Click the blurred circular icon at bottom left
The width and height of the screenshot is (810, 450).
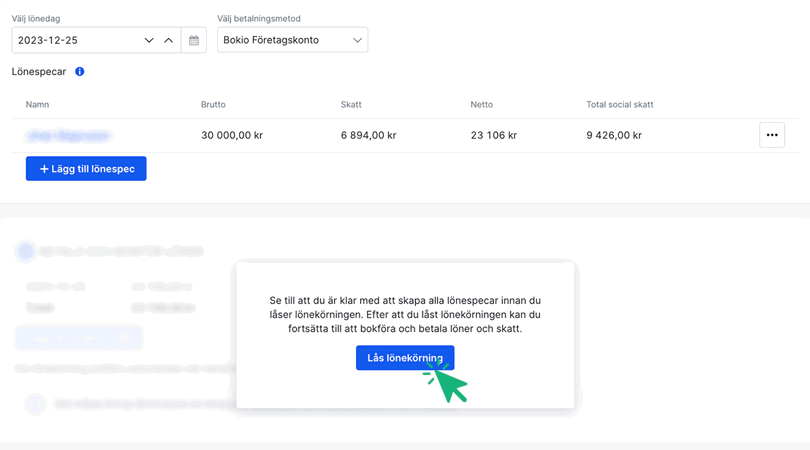pyautogui.click(x=35, y=404)
